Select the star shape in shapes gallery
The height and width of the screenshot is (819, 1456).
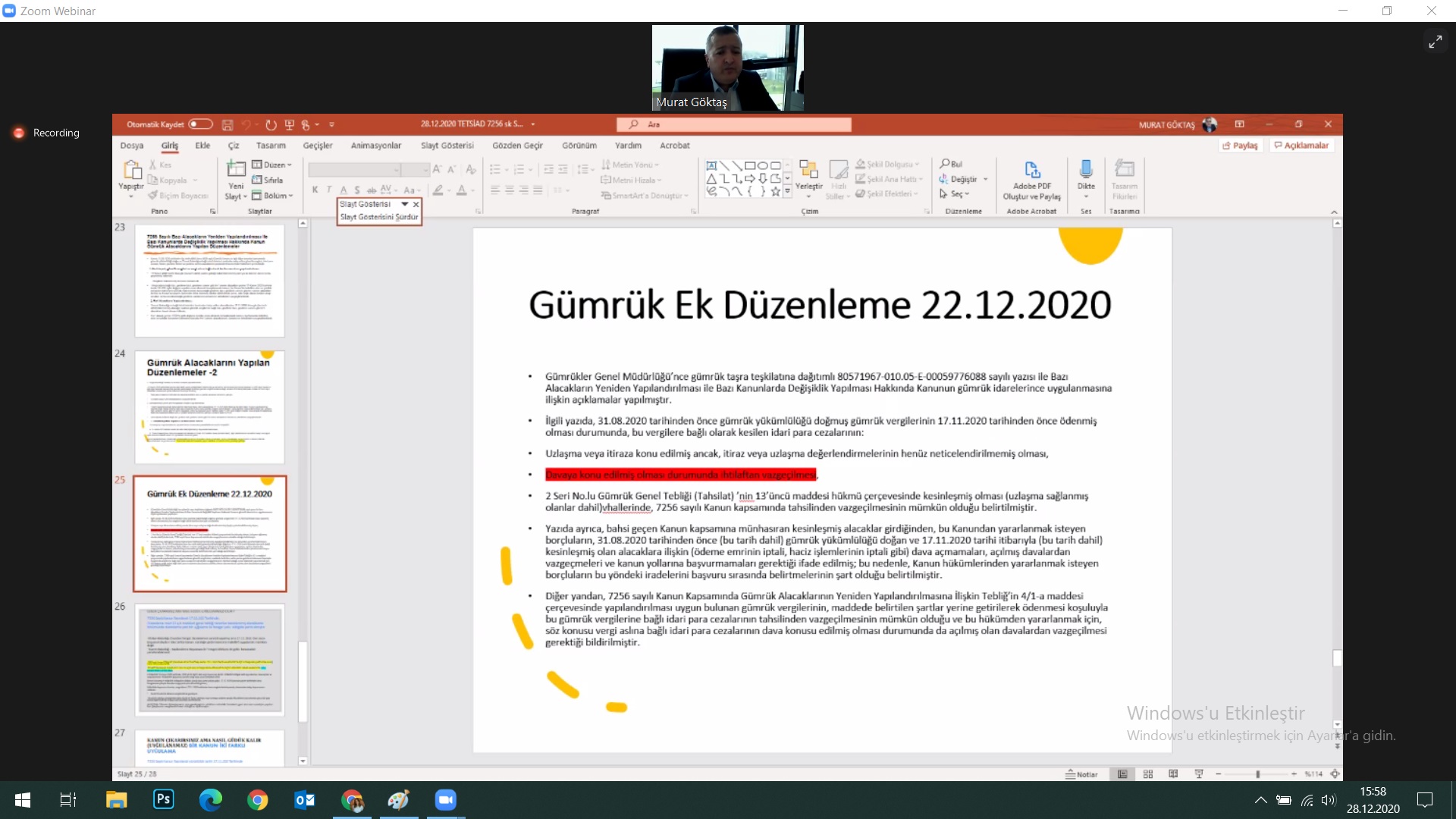coord(775,191)
